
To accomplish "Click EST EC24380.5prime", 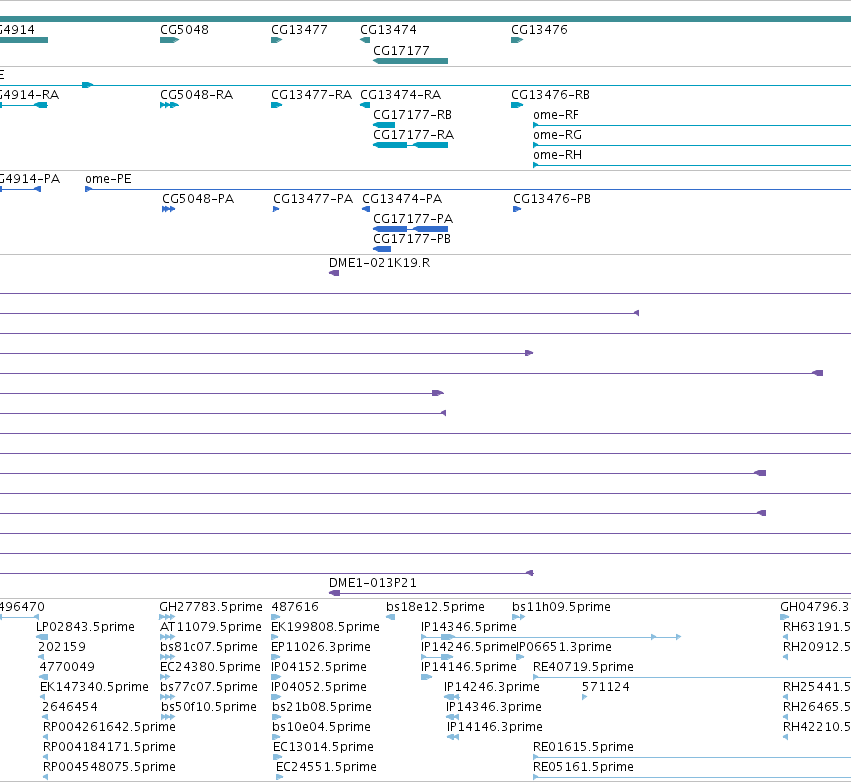I will 211,667.
